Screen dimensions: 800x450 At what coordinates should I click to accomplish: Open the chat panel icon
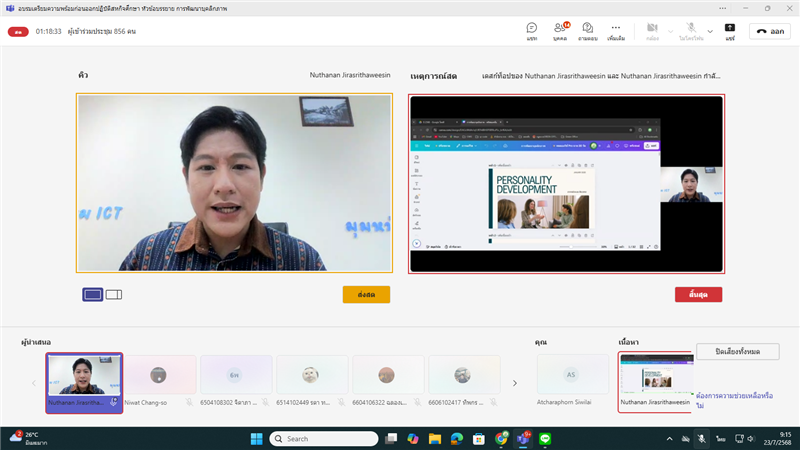coord(531,30)
